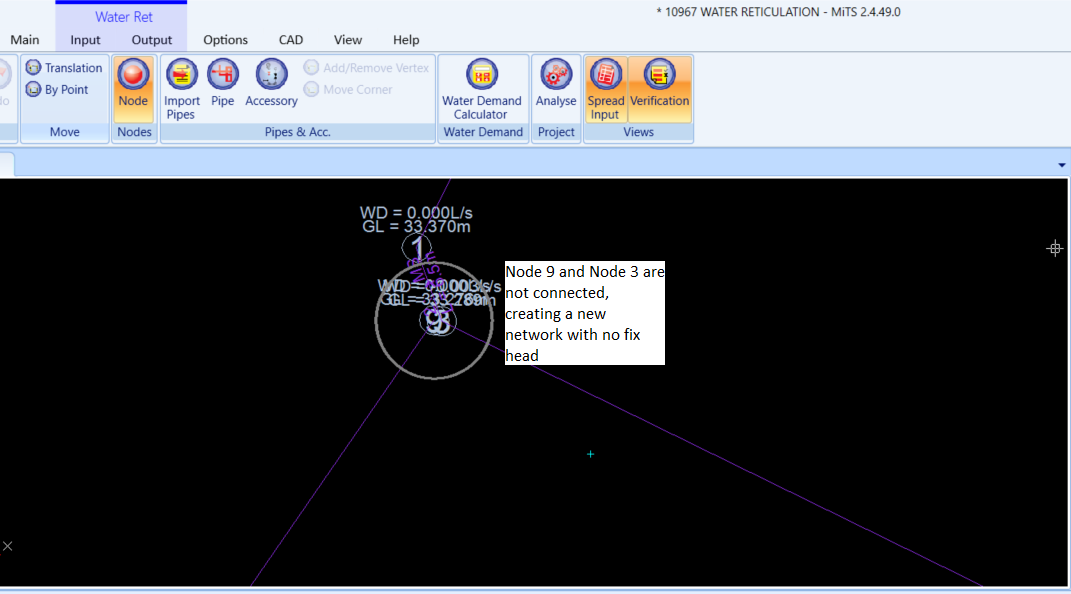Select Move by Translation

(64, 68)
